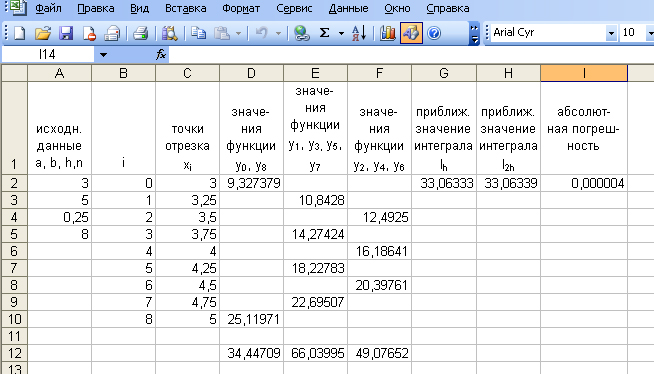Click header cell 'абсолют-ная погреш-ность'

[584, 128]
